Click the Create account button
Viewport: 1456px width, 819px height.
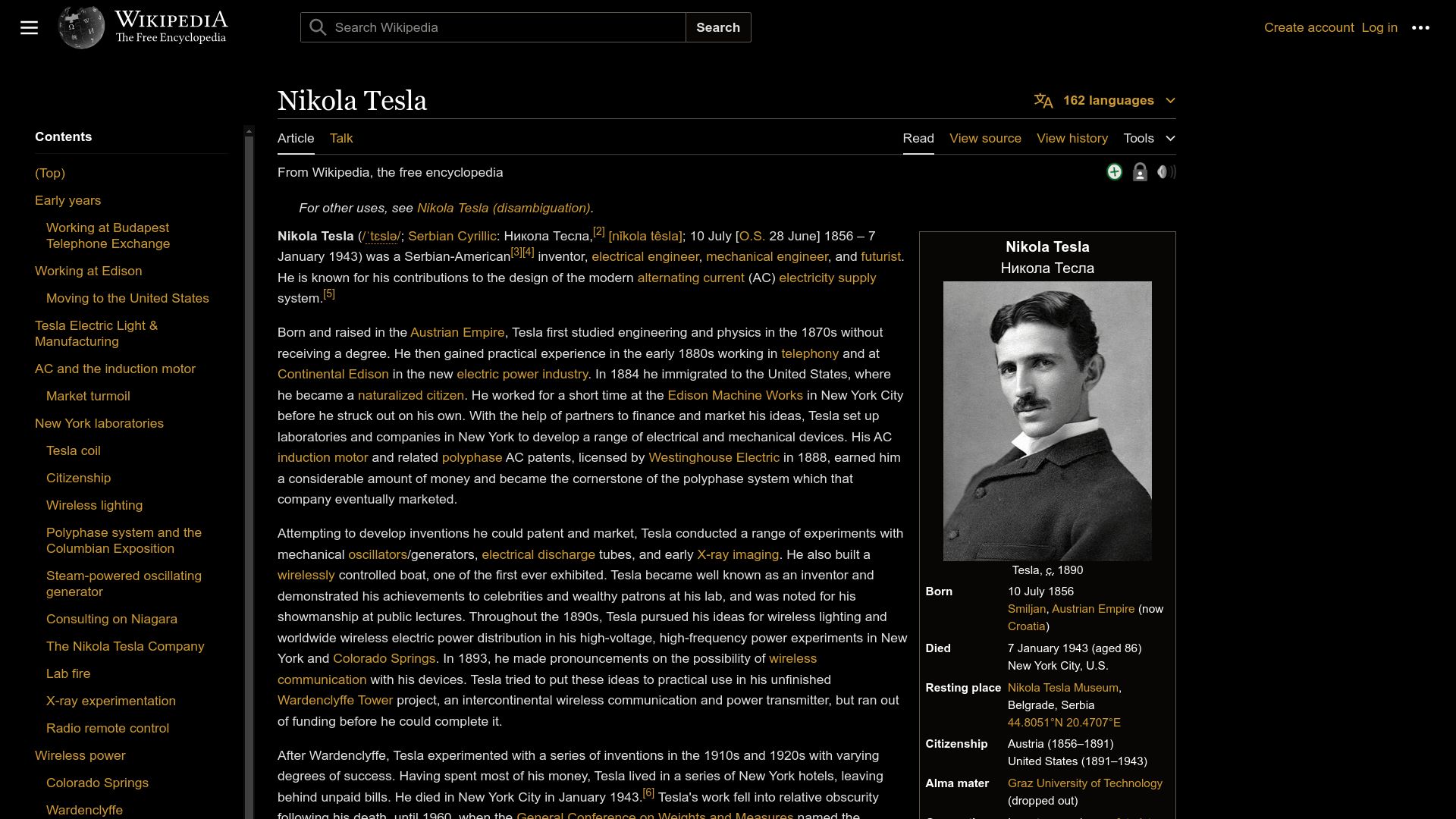[x=1309, y=27]
